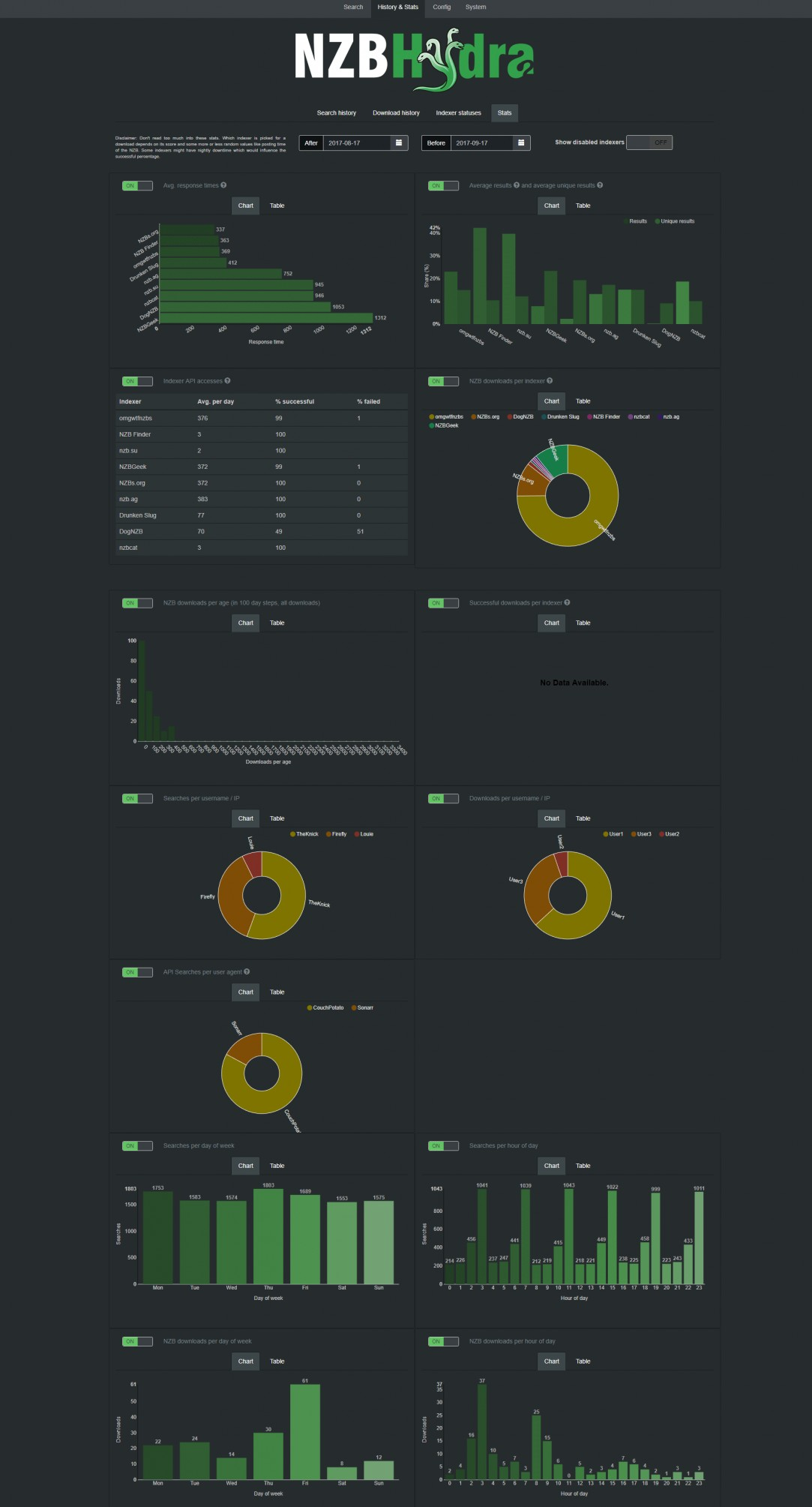This screenshot has width=812, height=1507.
Task: Click help icon after average unique results
Action: click(x=600, y=185)
